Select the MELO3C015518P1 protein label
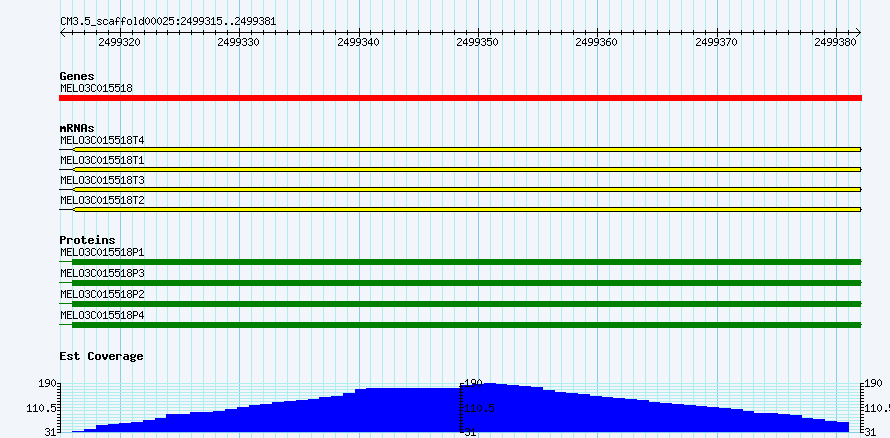This screenshot has width=890, height=438. (102, 252)
